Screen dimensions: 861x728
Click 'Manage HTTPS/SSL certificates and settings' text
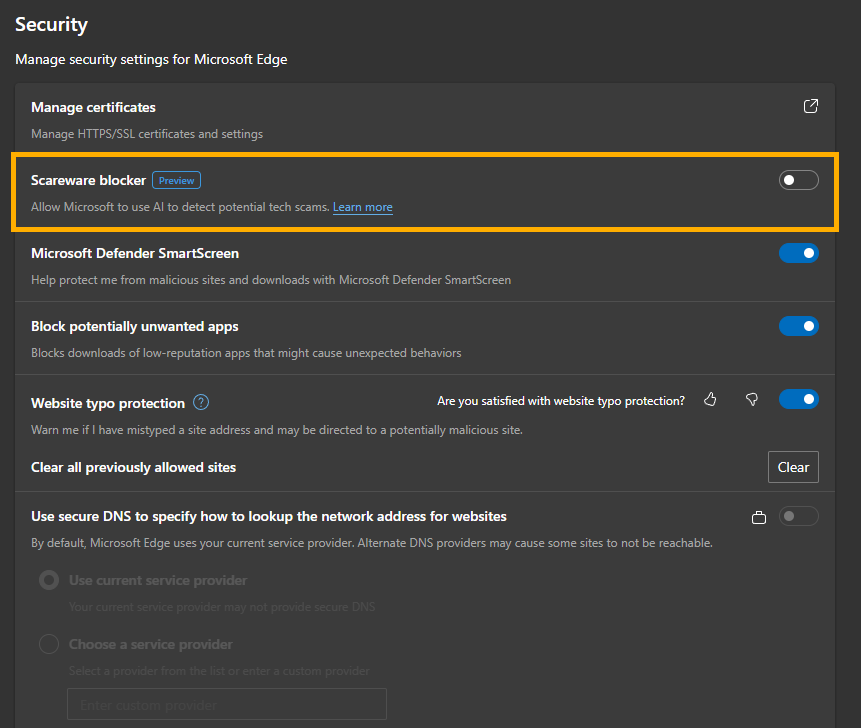click(x=147, y=134)
